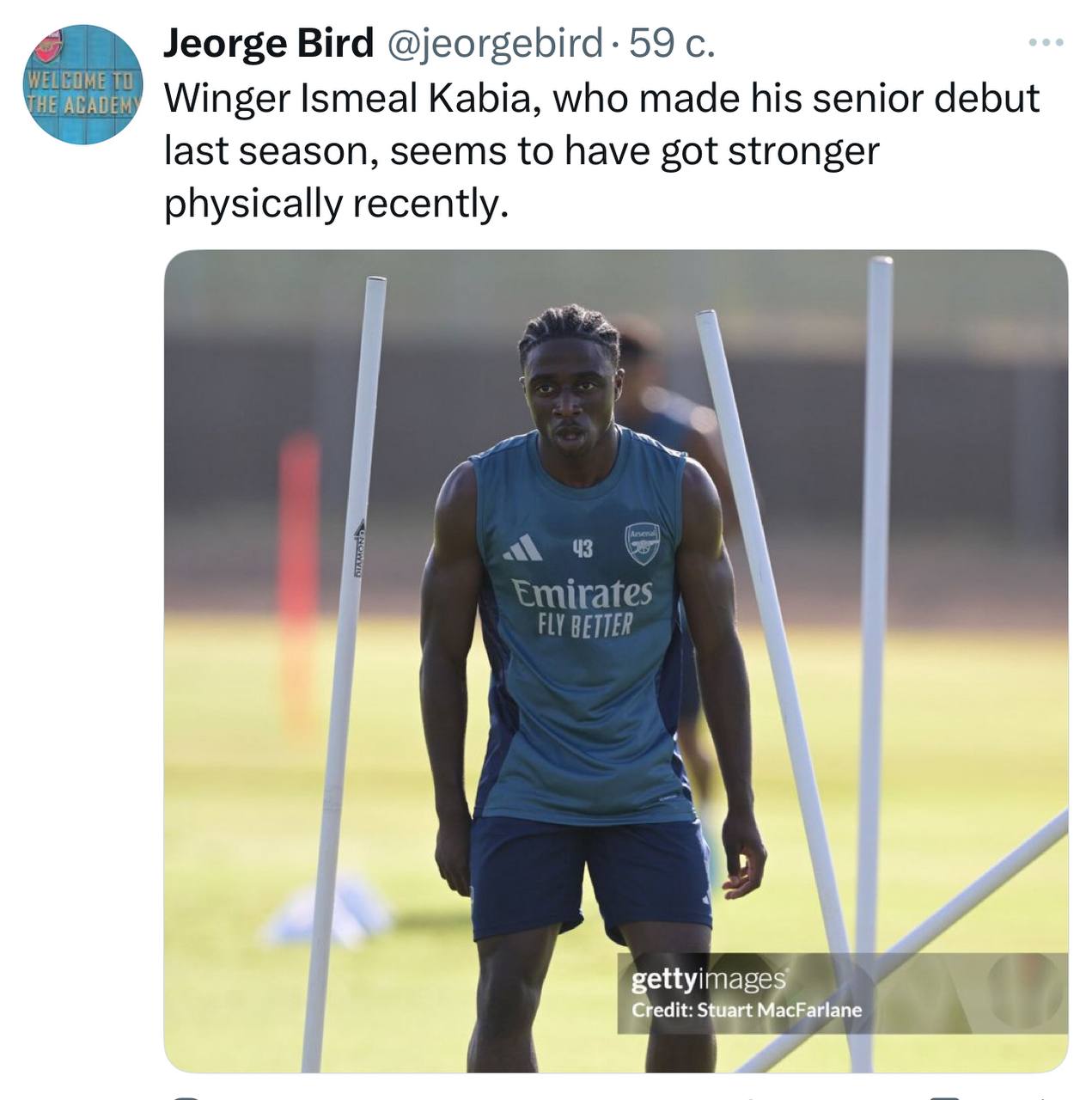Click the Adidas logo on the shirt

[x=523, y=547]
